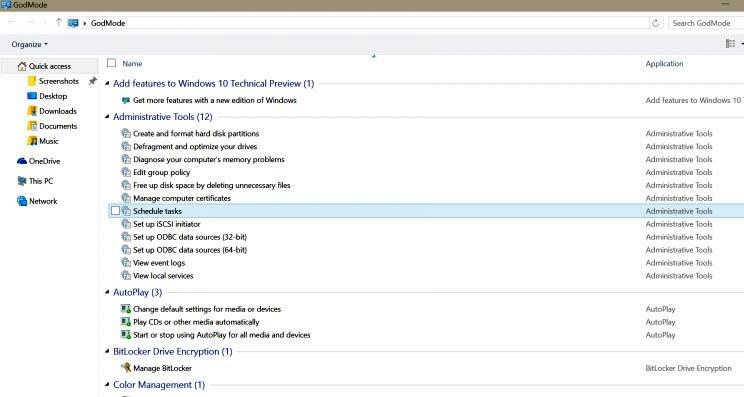Viewport: 744px width, 397px height.
Task: Click the icon beside Diagnose your computer's memory problems
Action: [x=126, y=159]
